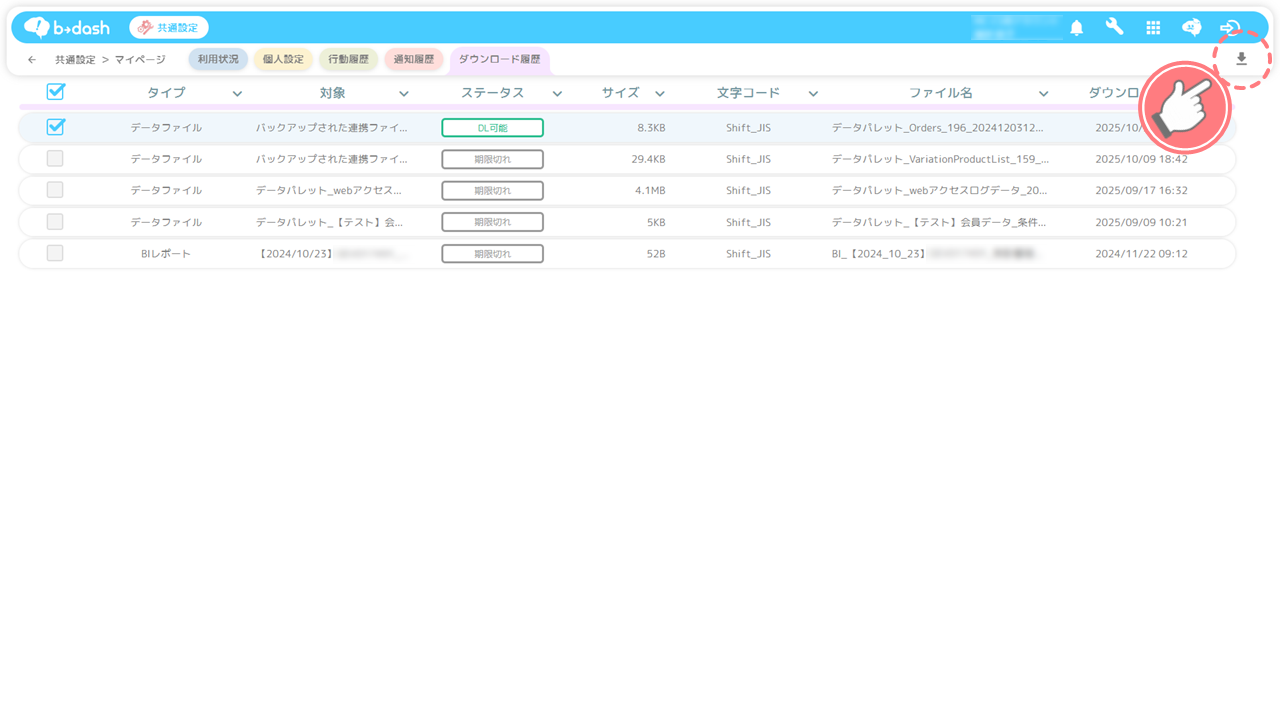Switch to the 利用状況 tab
The height and width of the screenshot is (720, 1280).
218,60
